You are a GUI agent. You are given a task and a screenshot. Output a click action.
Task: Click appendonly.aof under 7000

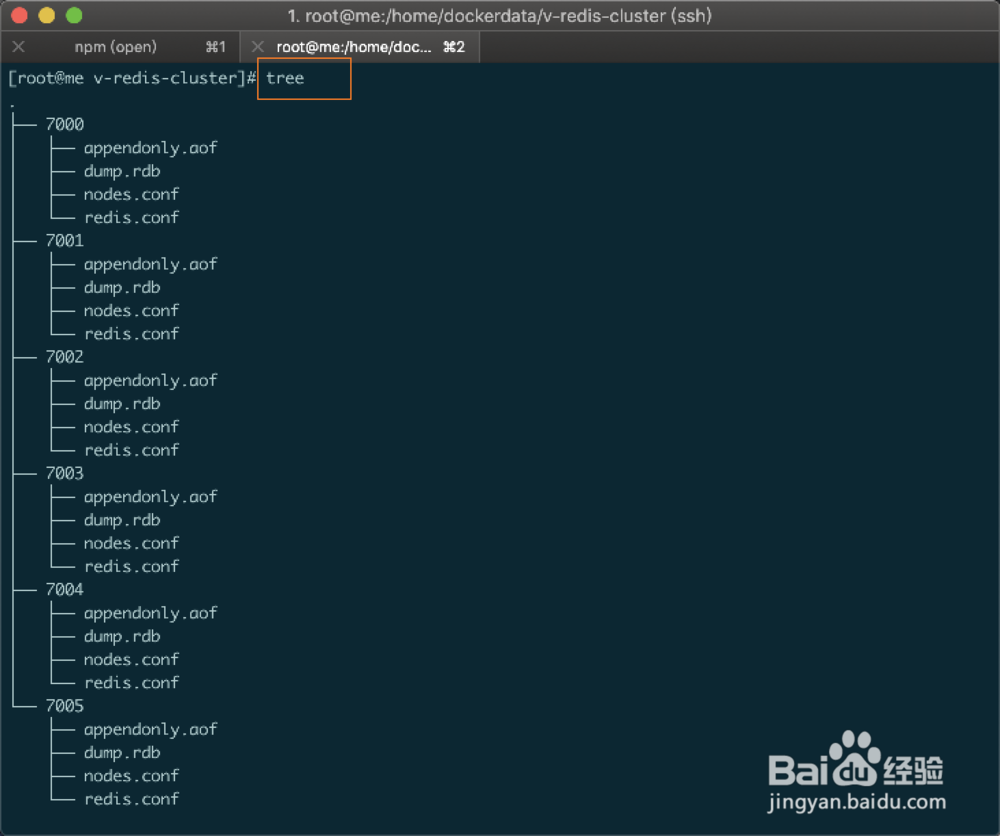pyautogui.click(x=151, y=148)
